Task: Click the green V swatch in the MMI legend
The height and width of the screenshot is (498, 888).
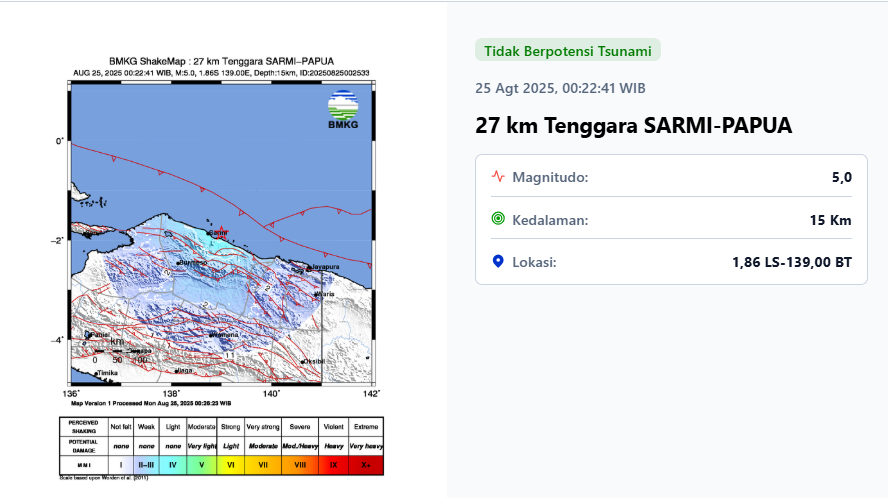Action: [x=201, y=465]
